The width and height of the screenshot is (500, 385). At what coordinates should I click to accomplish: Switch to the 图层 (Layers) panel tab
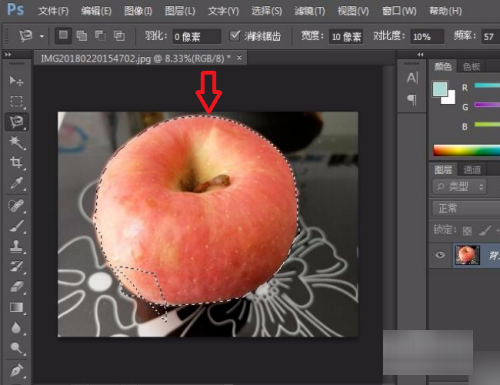443,170
